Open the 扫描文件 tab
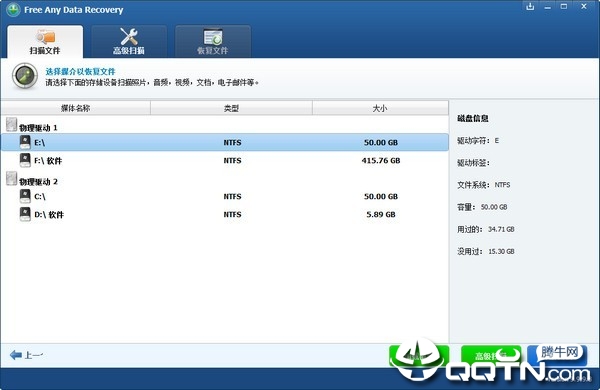This screenshot has width=600, height=390. (45, 42)
